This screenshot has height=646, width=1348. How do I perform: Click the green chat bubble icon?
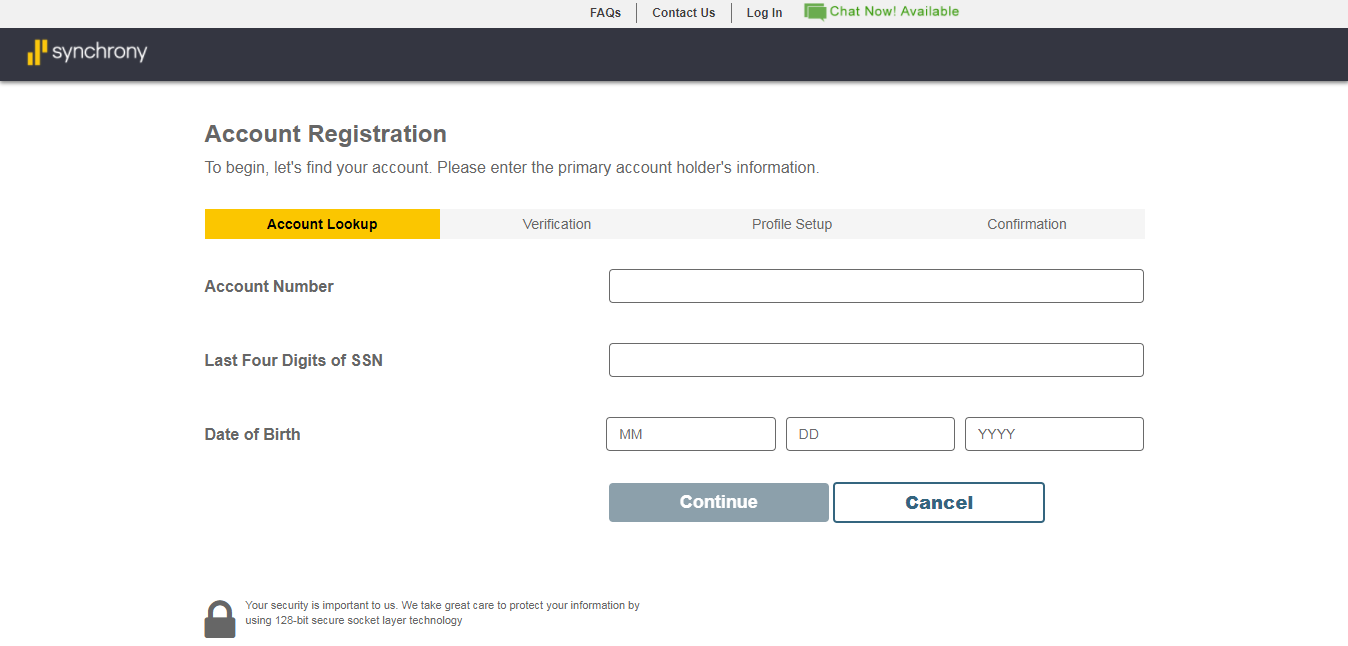tap(815, 12)
